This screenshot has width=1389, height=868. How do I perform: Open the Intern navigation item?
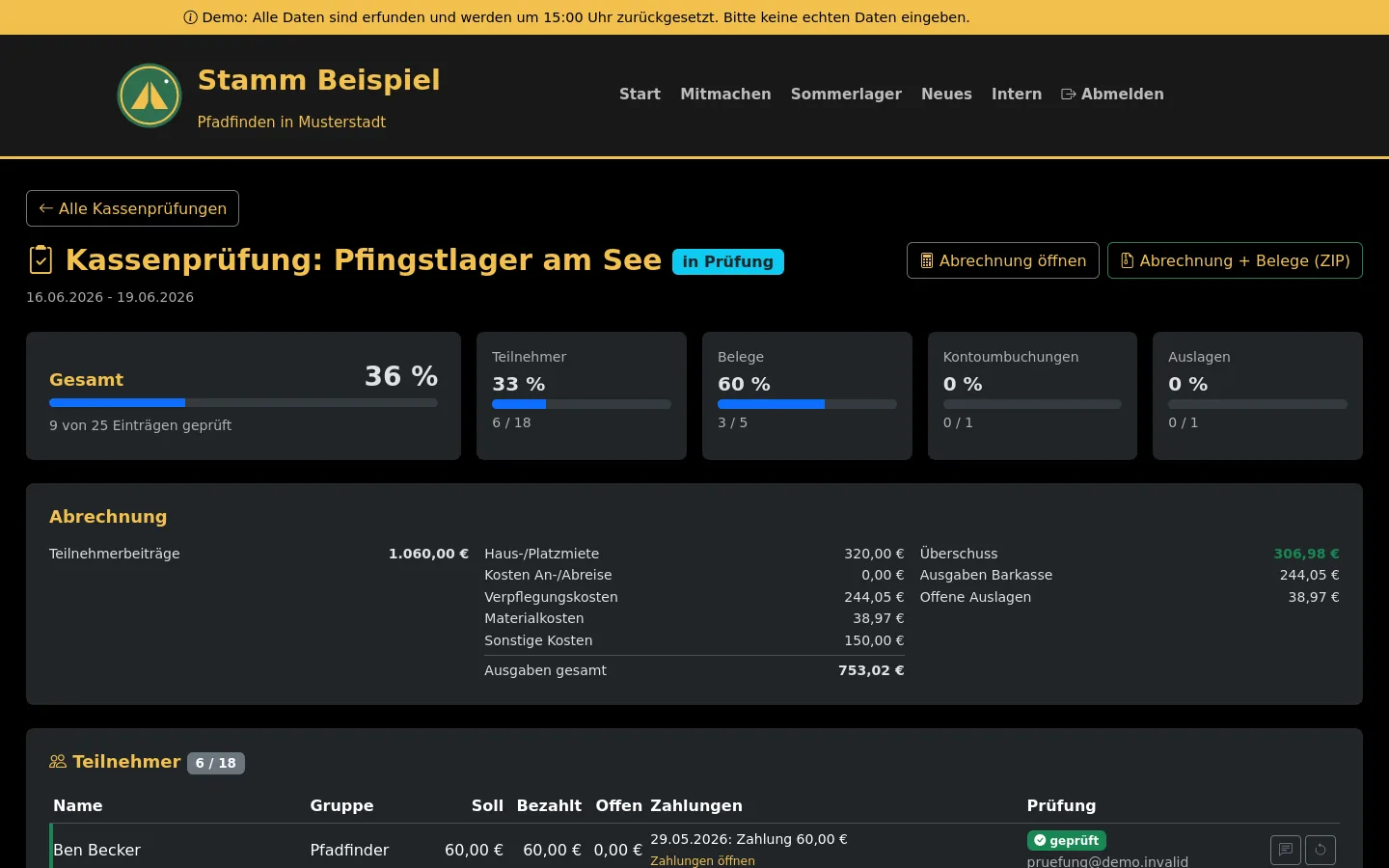(x=1017, y=94)
